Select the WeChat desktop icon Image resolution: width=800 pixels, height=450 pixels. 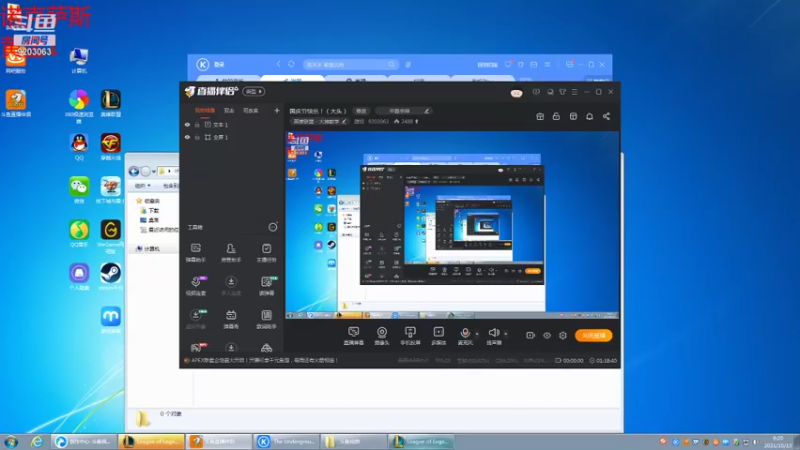(79, 190)
